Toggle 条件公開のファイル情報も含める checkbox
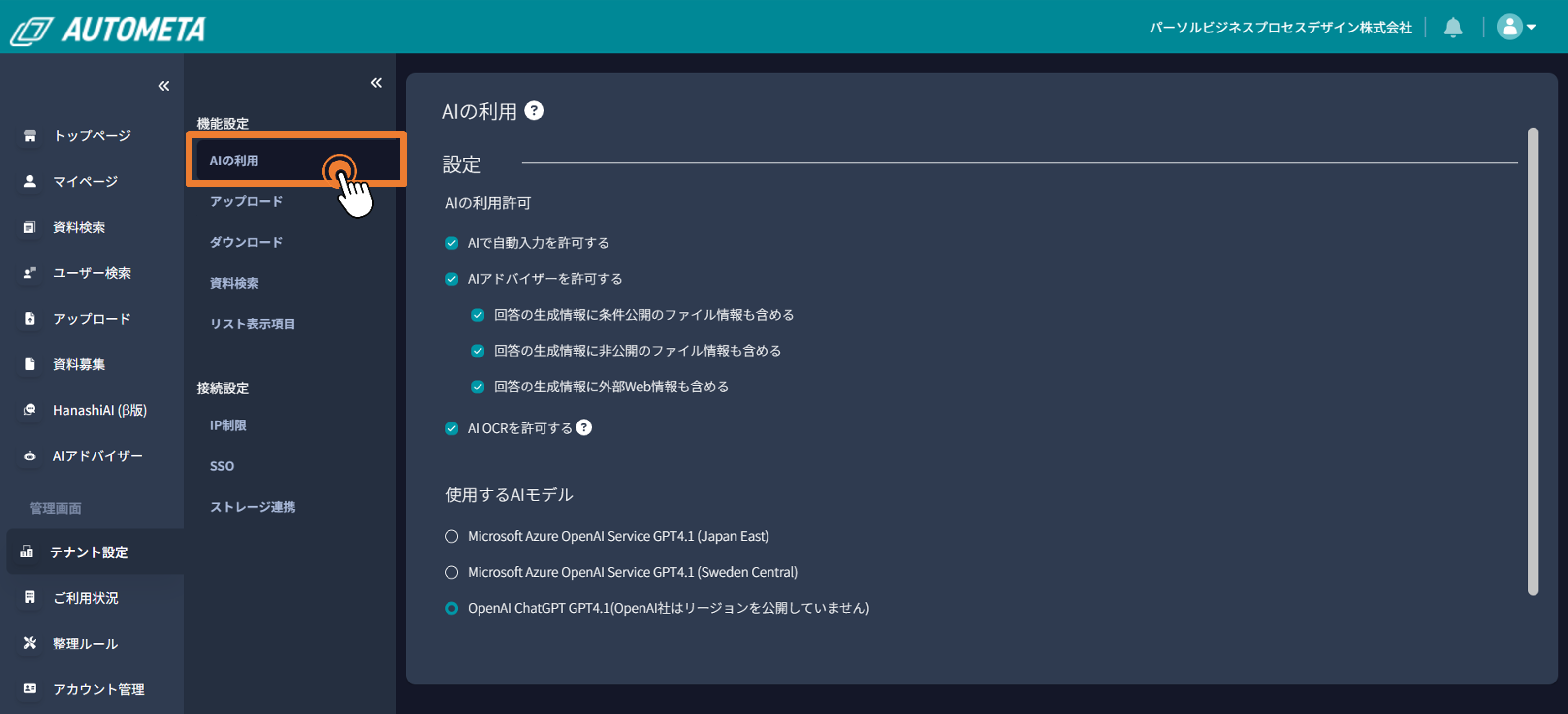 point(477,315)
